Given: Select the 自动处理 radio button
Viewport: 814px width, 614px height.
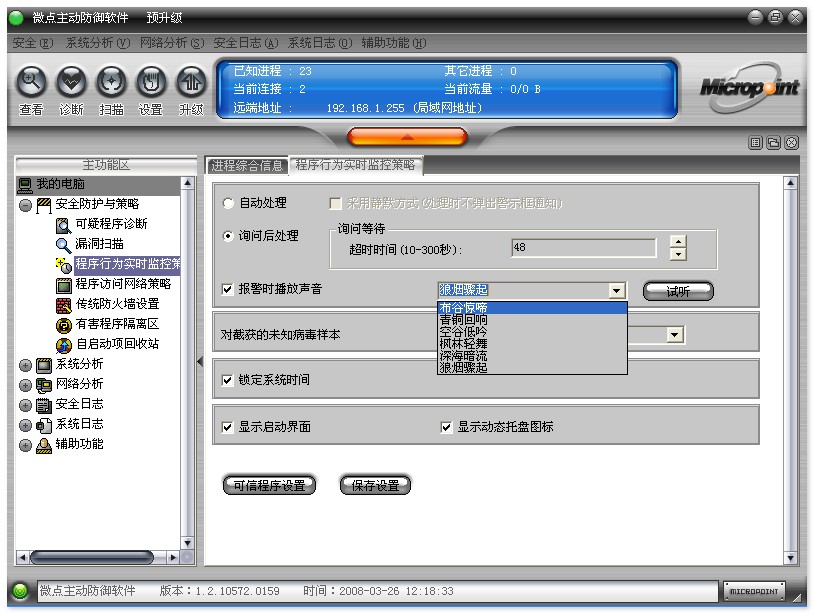Looking at the screenshot, I should click(228, 203).
